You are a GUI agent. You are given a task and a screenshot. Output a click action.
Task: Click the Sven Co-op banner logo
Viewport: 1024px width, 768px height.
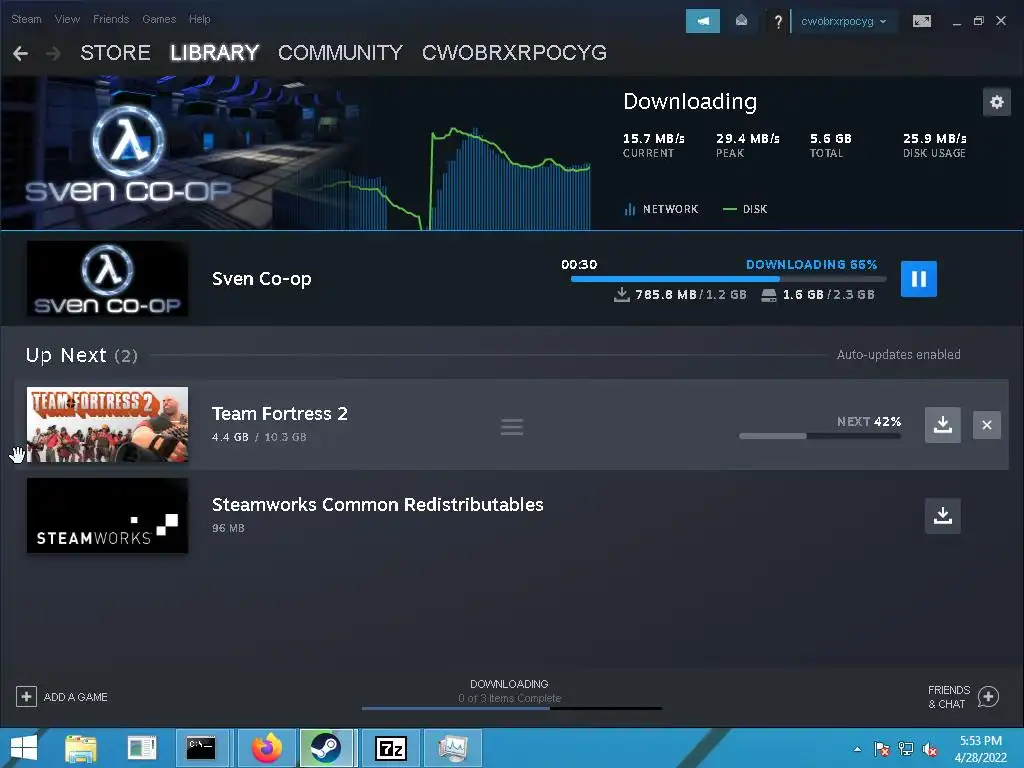[x=128, y=154]
